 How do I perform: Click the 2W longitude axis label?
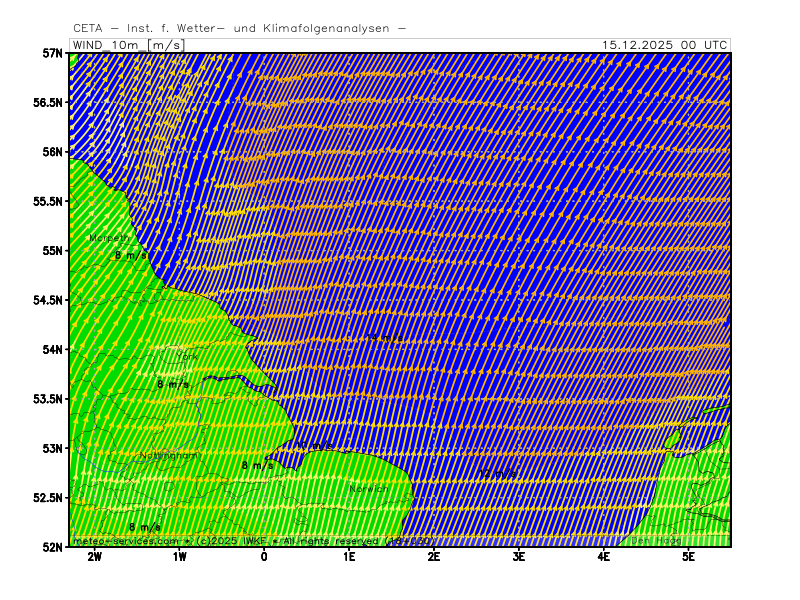coord(95,556)
